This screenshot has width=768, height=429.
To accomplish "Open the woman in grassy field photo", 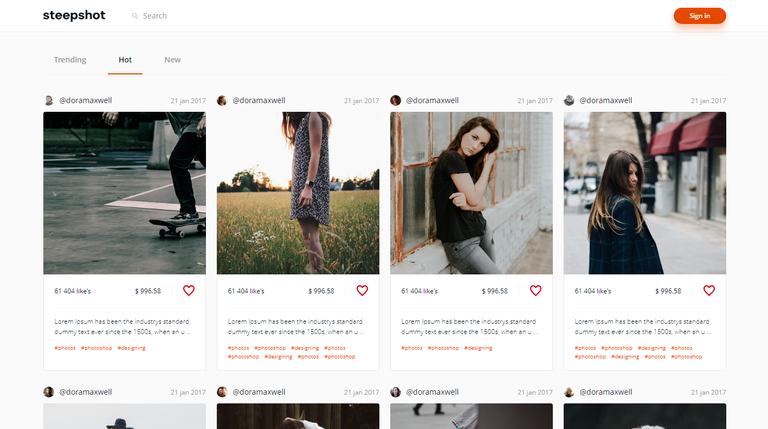I will tap(298, 193).
